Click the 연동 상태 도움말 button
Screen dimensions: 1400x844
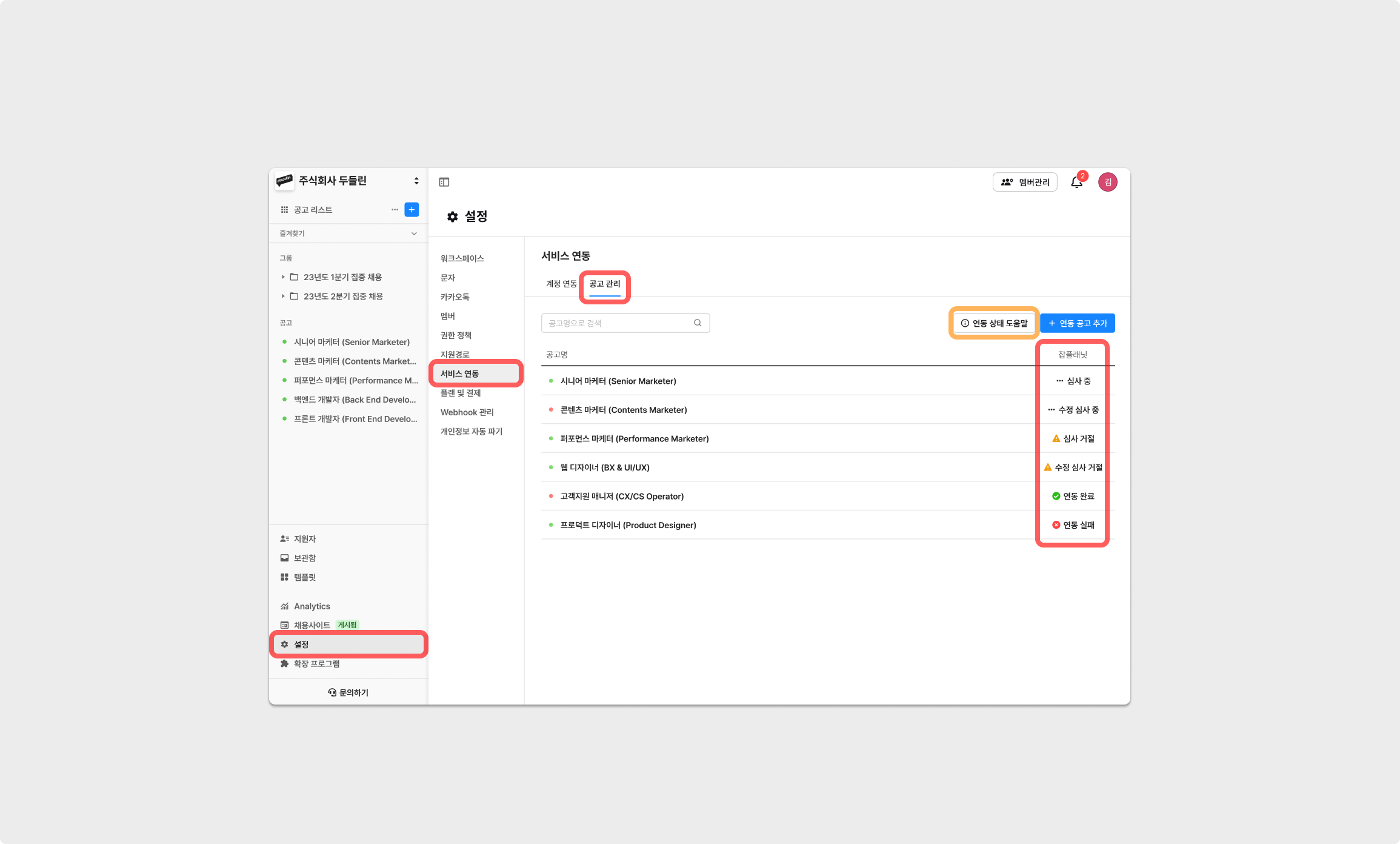click(994, 323)
